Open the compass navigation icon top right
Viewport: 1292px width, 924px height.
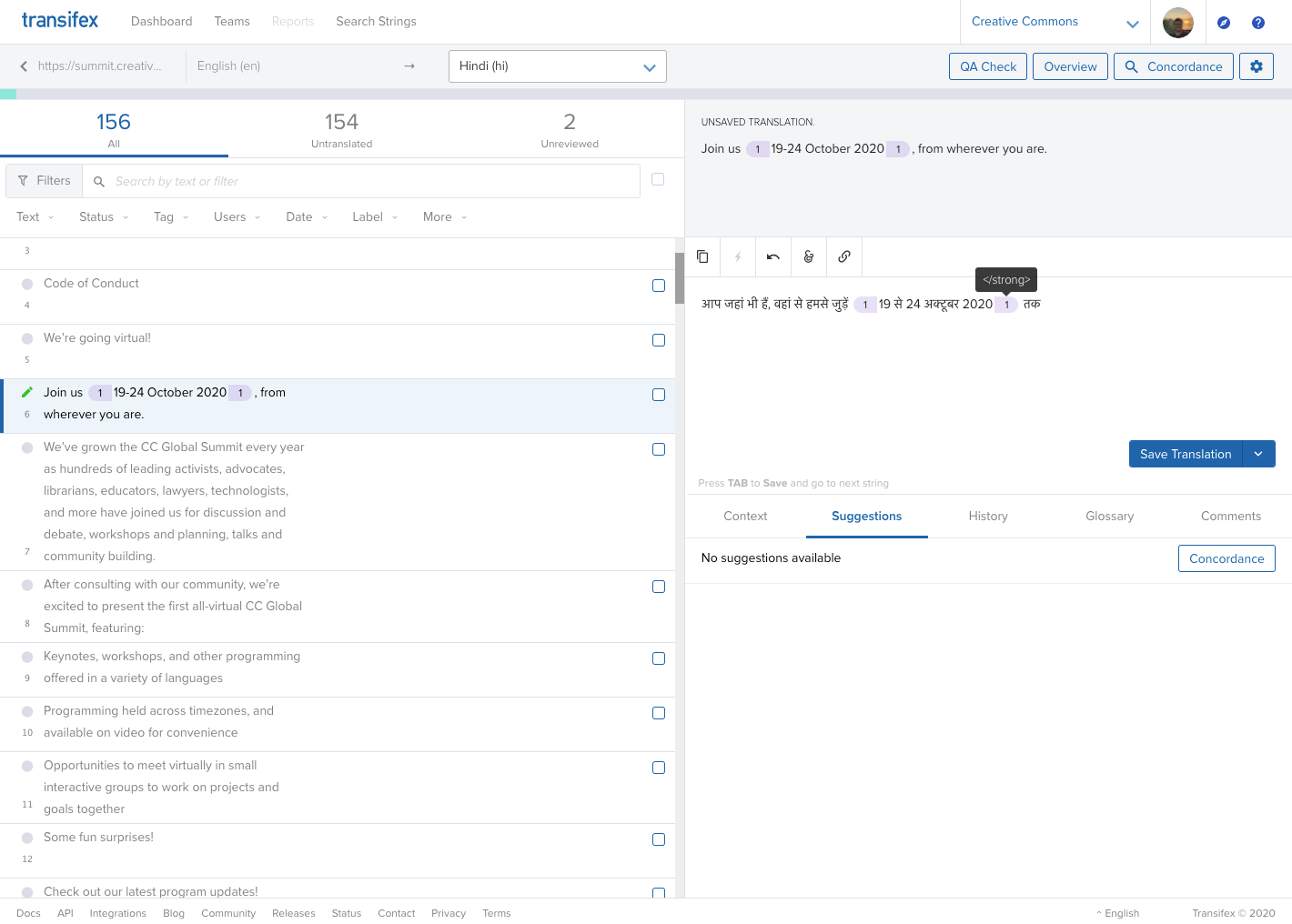tap(1223, 22)
